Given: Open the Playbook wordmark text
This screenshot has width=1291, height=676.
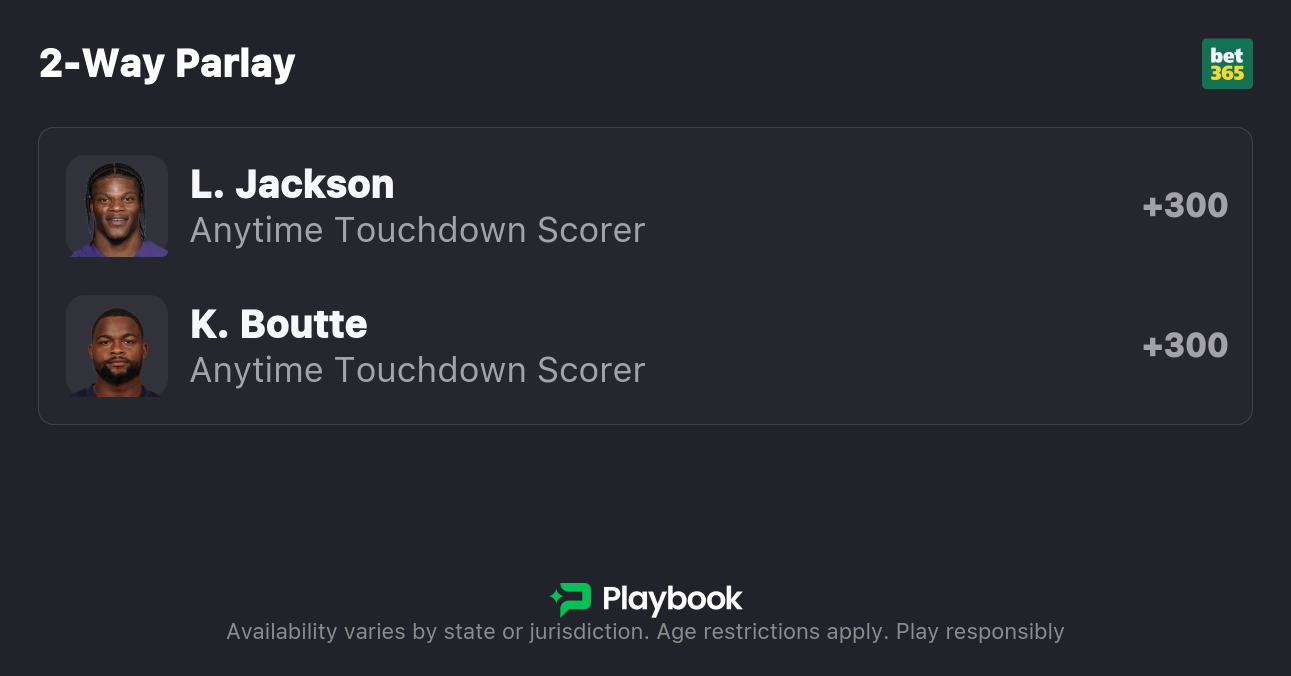Looking at the screenshot, I should tap(672, 599).
